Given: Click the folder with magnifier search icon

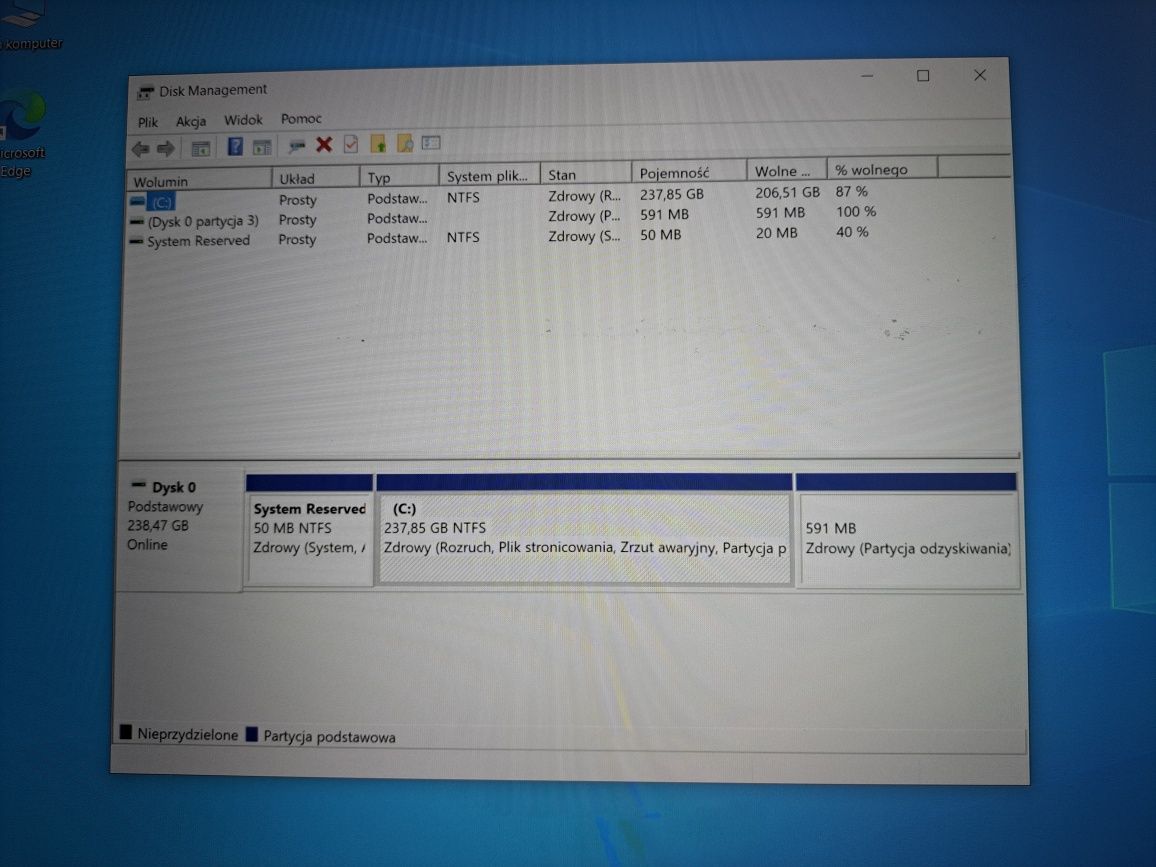Looking at the screenshot, I should pyautogui.click(x=405, y=143).
